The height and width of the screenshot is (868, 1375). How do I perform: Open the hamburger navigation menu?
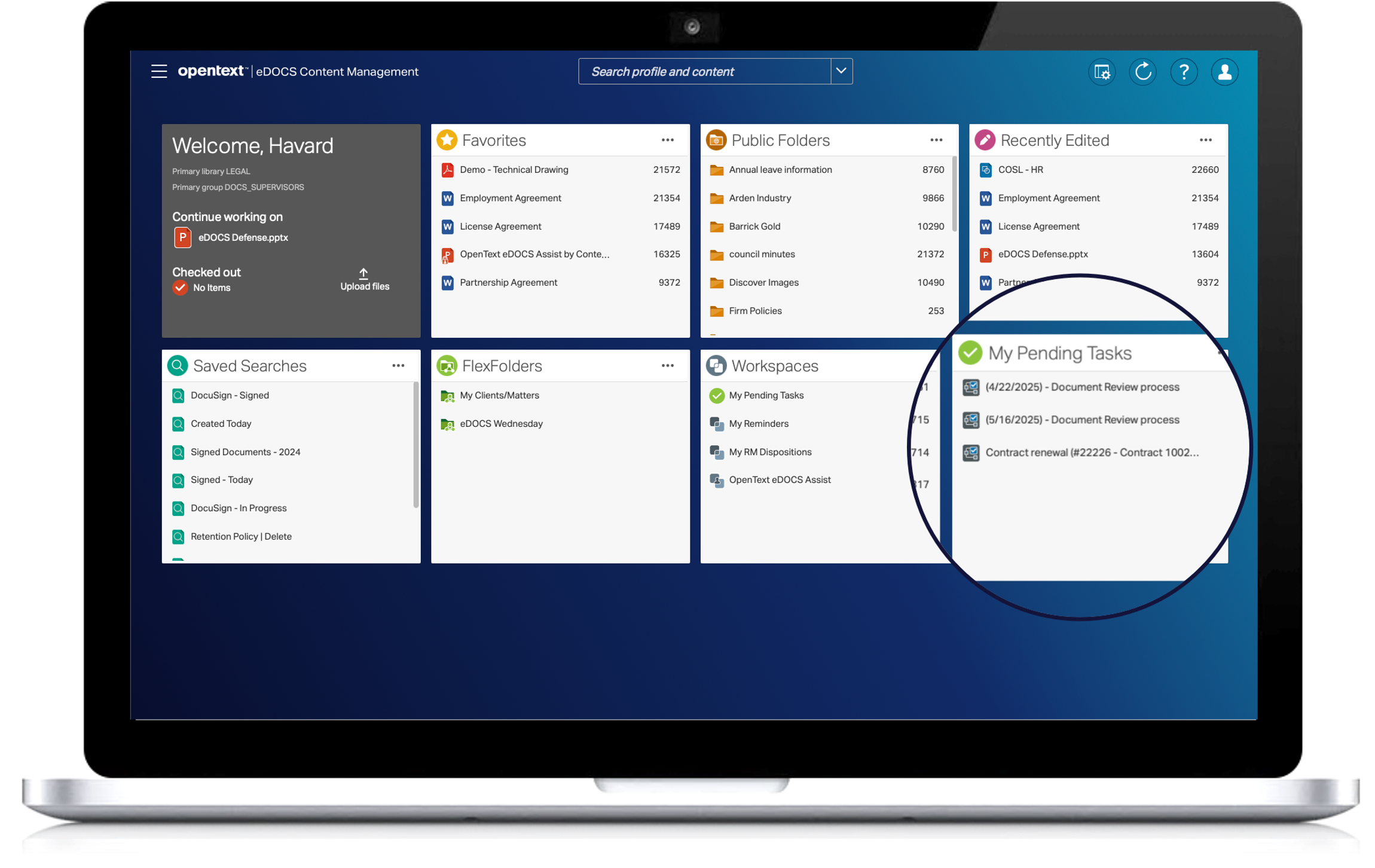pyautogui.click(x=158, y=72)
